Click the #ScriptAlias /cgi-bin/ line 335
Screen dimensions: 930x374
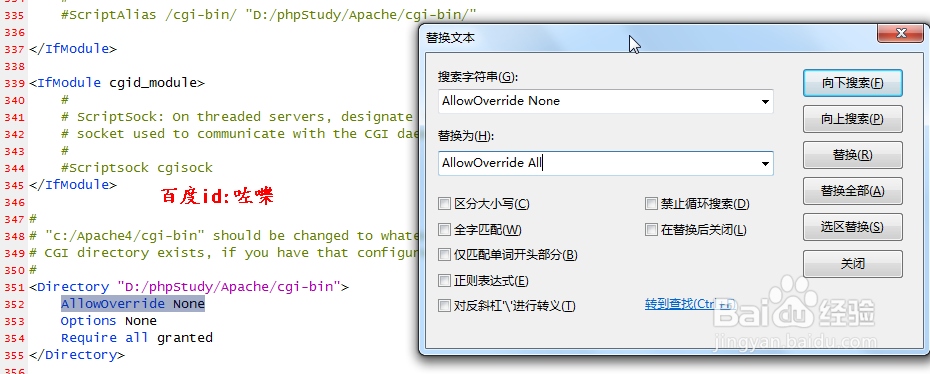269,15
